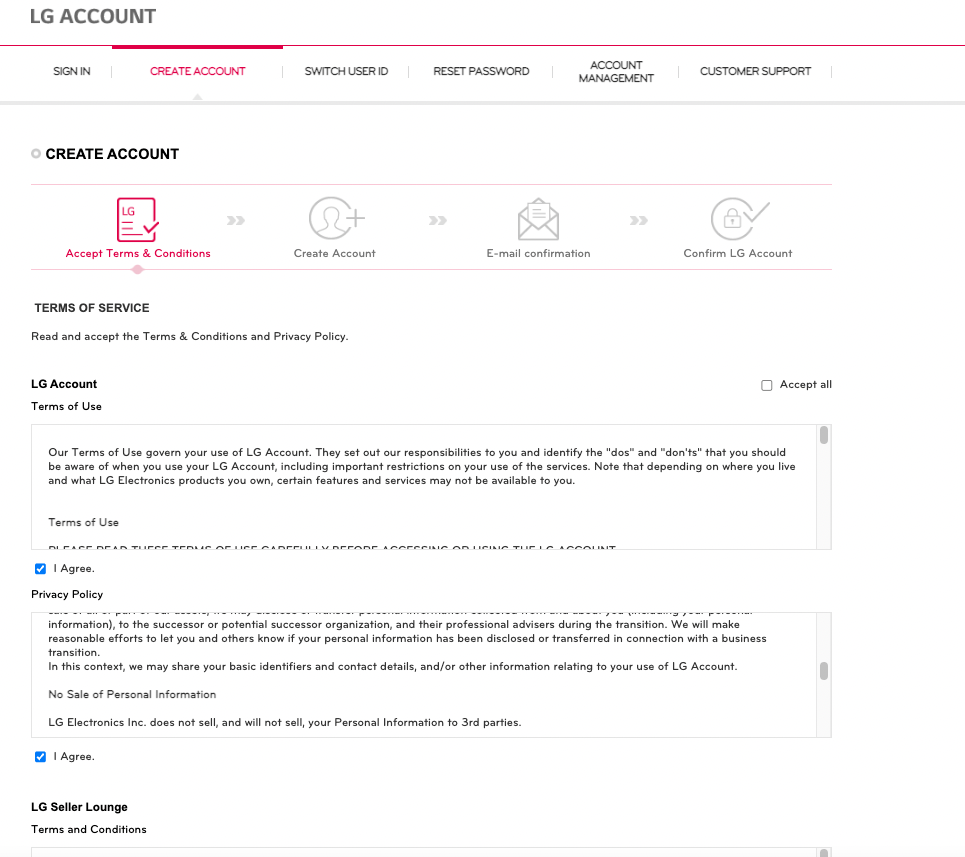Click the 'E-mail confirmation' step label
The width and height of the screenshot is (965, 857).
tap(539, 253)
